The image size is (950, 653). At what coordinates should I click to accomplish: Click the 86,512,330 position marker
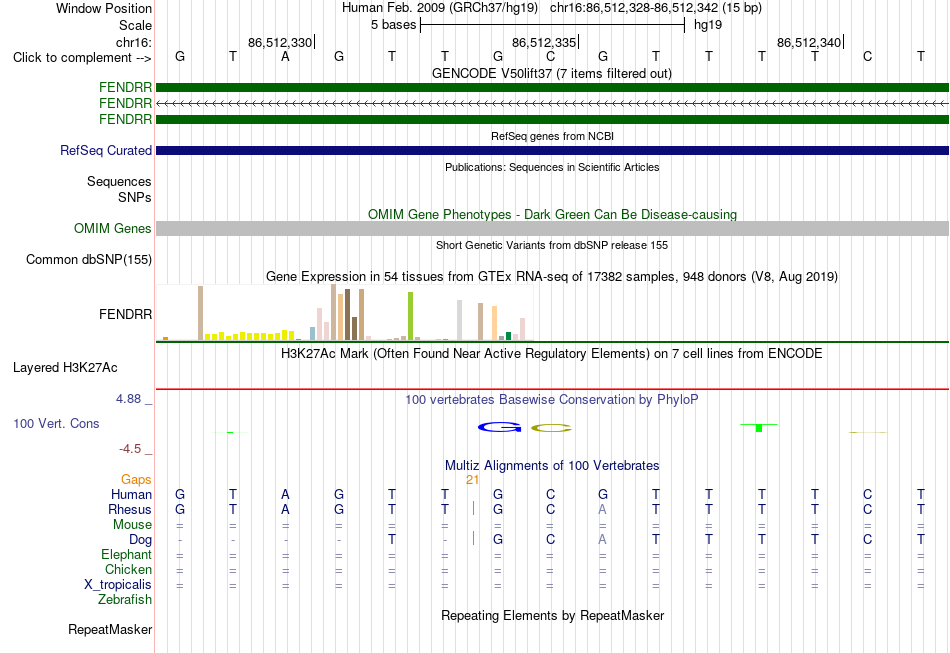click(x=280, y=43)
